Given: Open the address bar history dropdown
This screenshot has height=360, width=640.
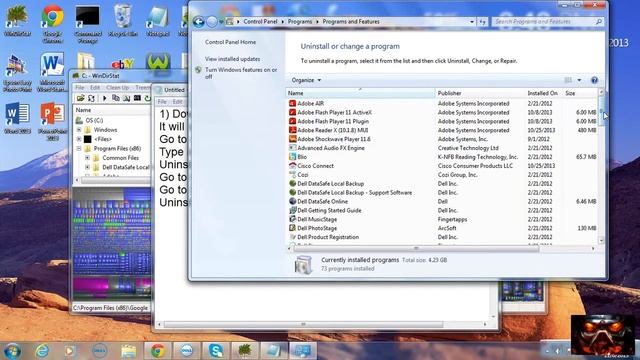Looking at the screenshot, I should 472,22.
